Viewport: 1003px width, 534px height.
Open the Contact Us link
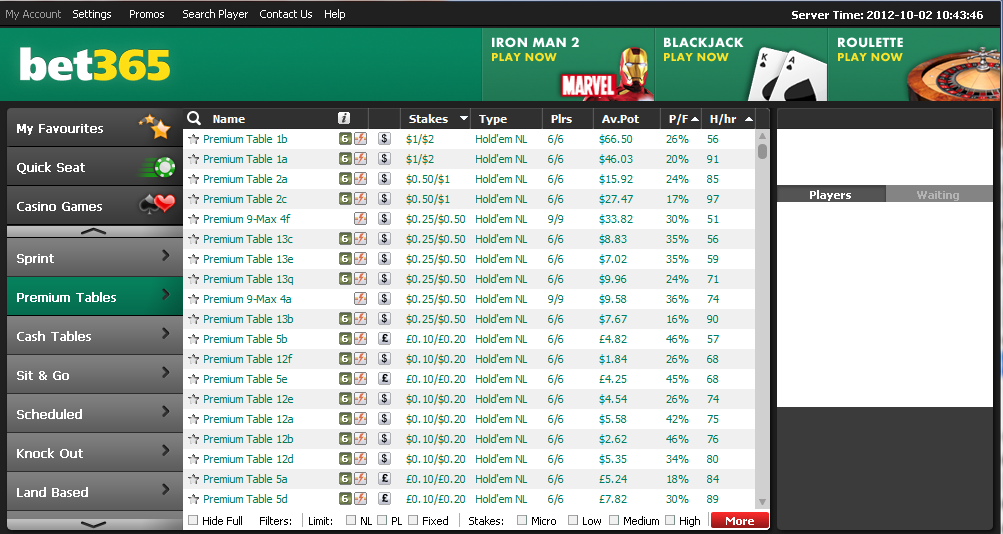coord(286,14)
